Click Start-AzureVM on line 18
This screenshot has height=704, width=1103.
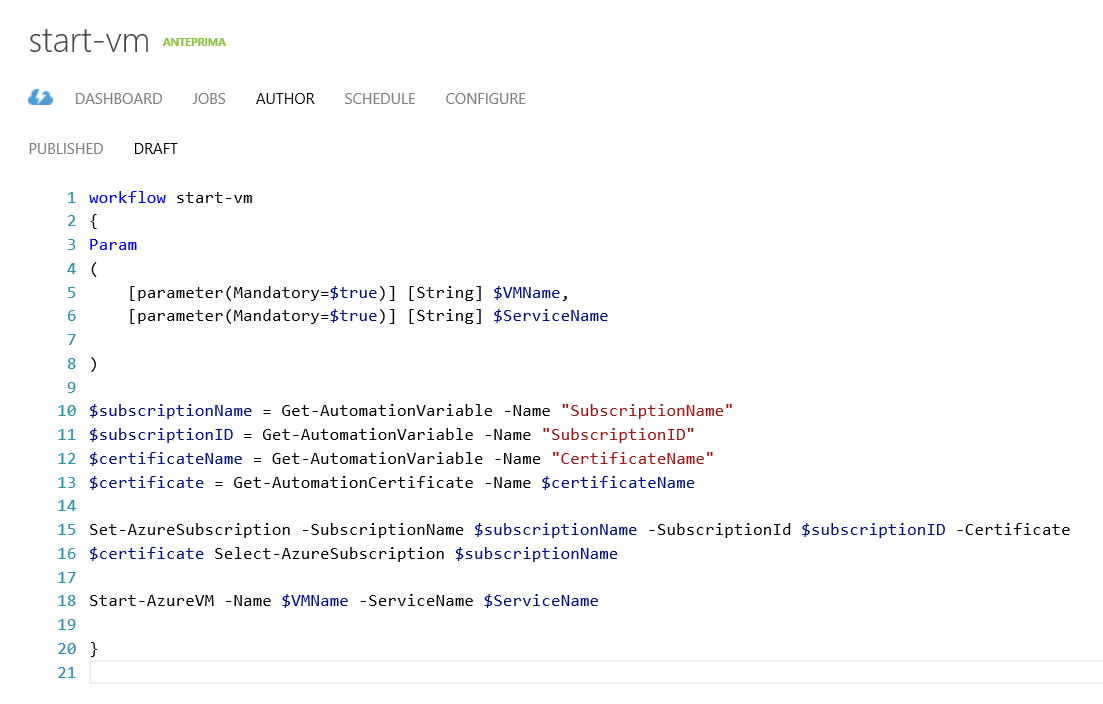point(152,601)
